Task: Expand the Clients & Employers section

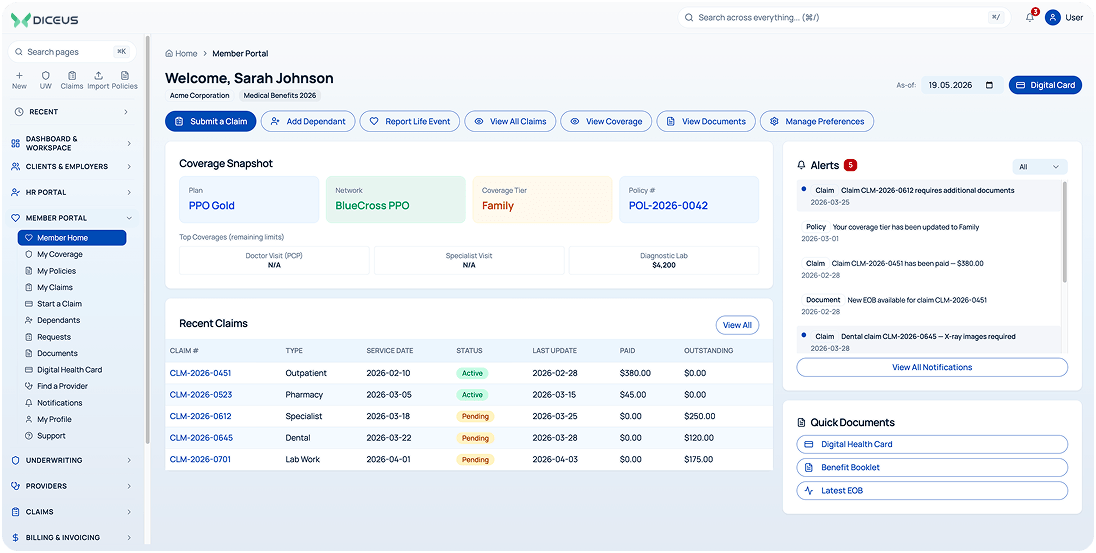Action: coord(129,166)
